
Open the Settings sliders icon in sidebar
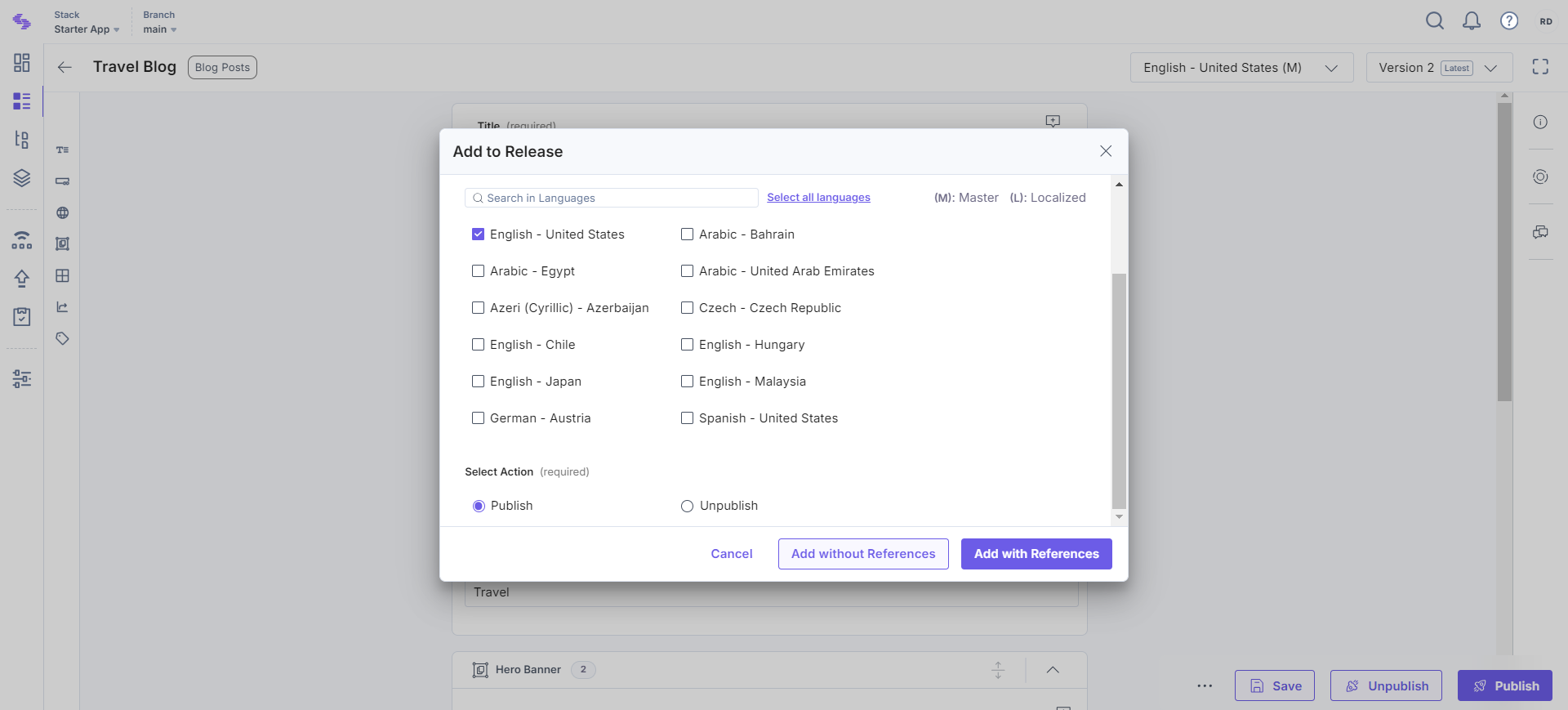click(x=22, y=378)
